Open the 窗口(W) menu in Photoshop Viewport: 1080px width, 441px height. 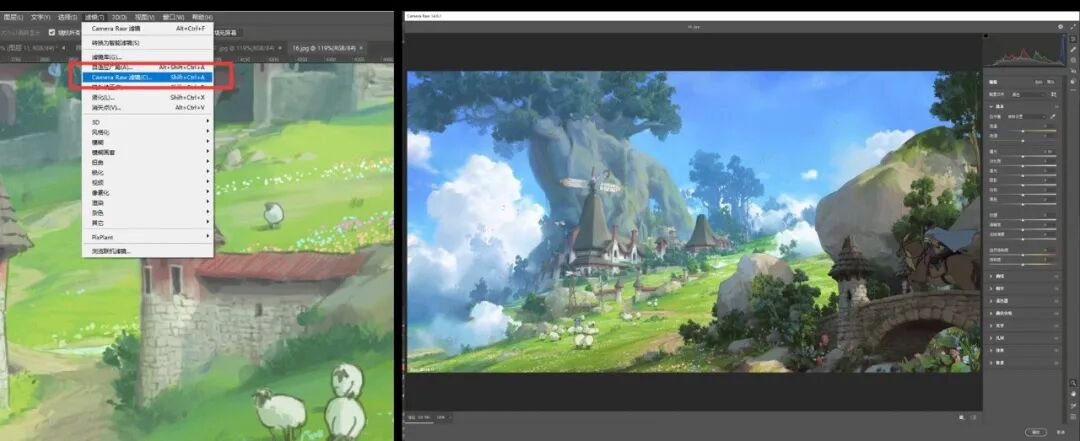(x=174, y=17)
